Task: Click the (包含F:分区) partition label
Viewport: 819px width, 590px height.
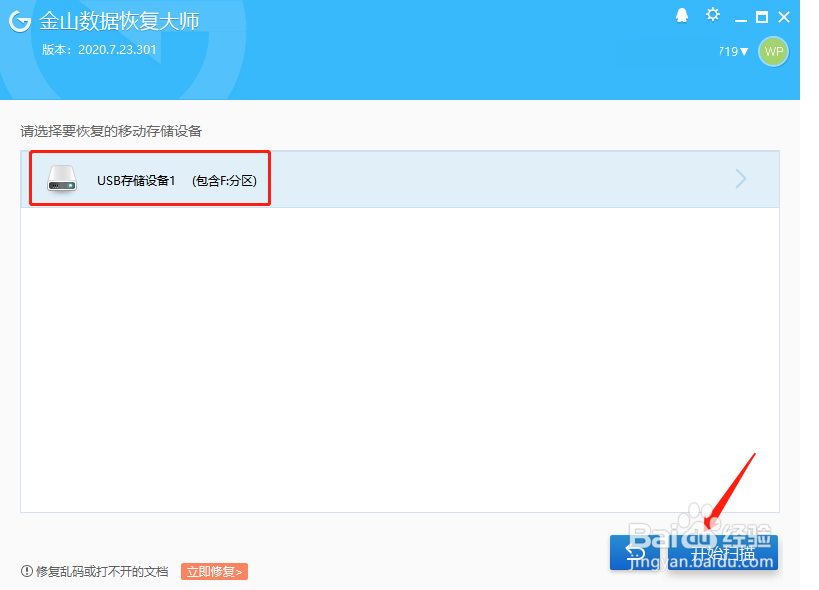Action: [x=224, y=181]
